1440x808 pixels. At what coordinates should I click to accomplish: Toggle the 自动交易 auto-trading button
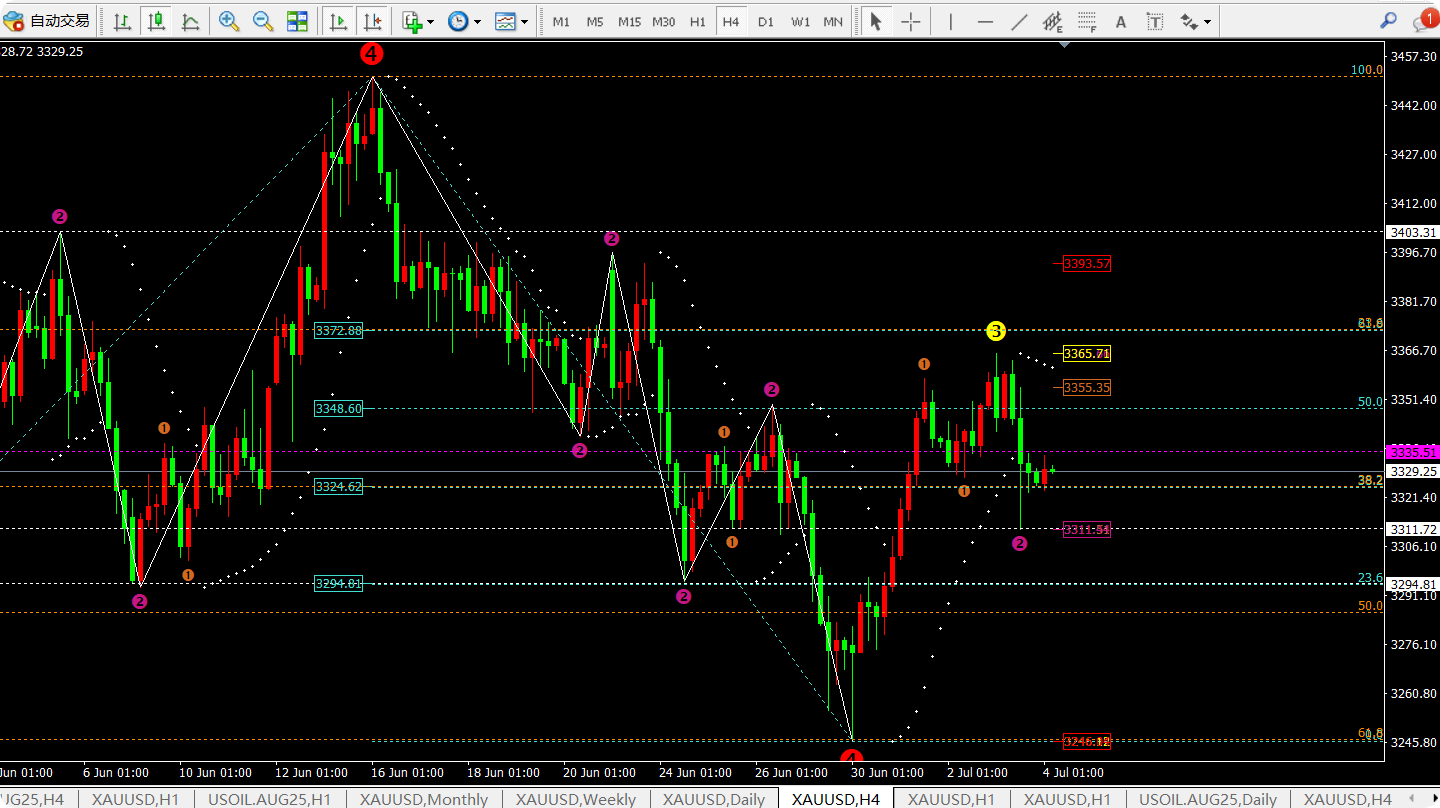(x=48, y=21)
